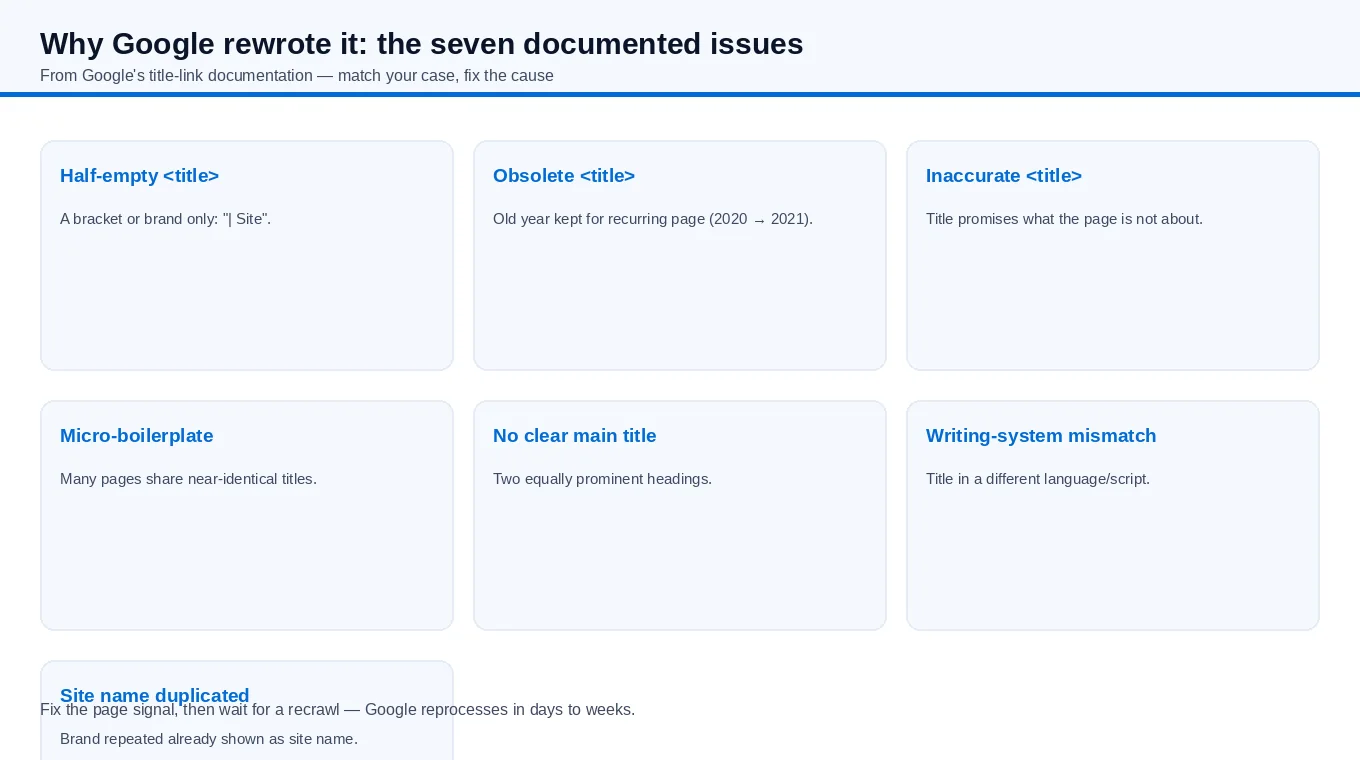1360x760 pixels.
Task: Select "Title promises what the page is not about."
Action: (x=1064, y=219)
